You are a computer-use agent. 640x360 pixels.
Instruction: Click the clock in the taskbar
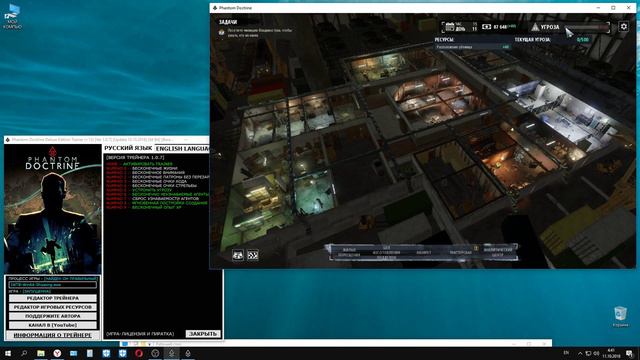[x=611, y=353]
